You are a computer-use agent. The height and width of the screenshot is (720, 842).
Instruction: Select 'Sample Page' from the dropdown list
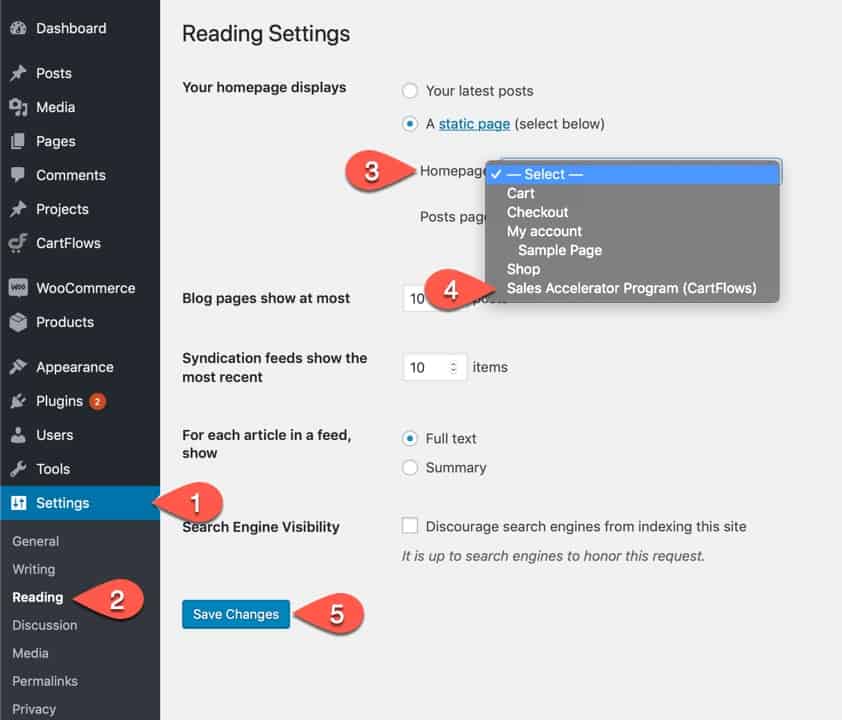[559, 250]
